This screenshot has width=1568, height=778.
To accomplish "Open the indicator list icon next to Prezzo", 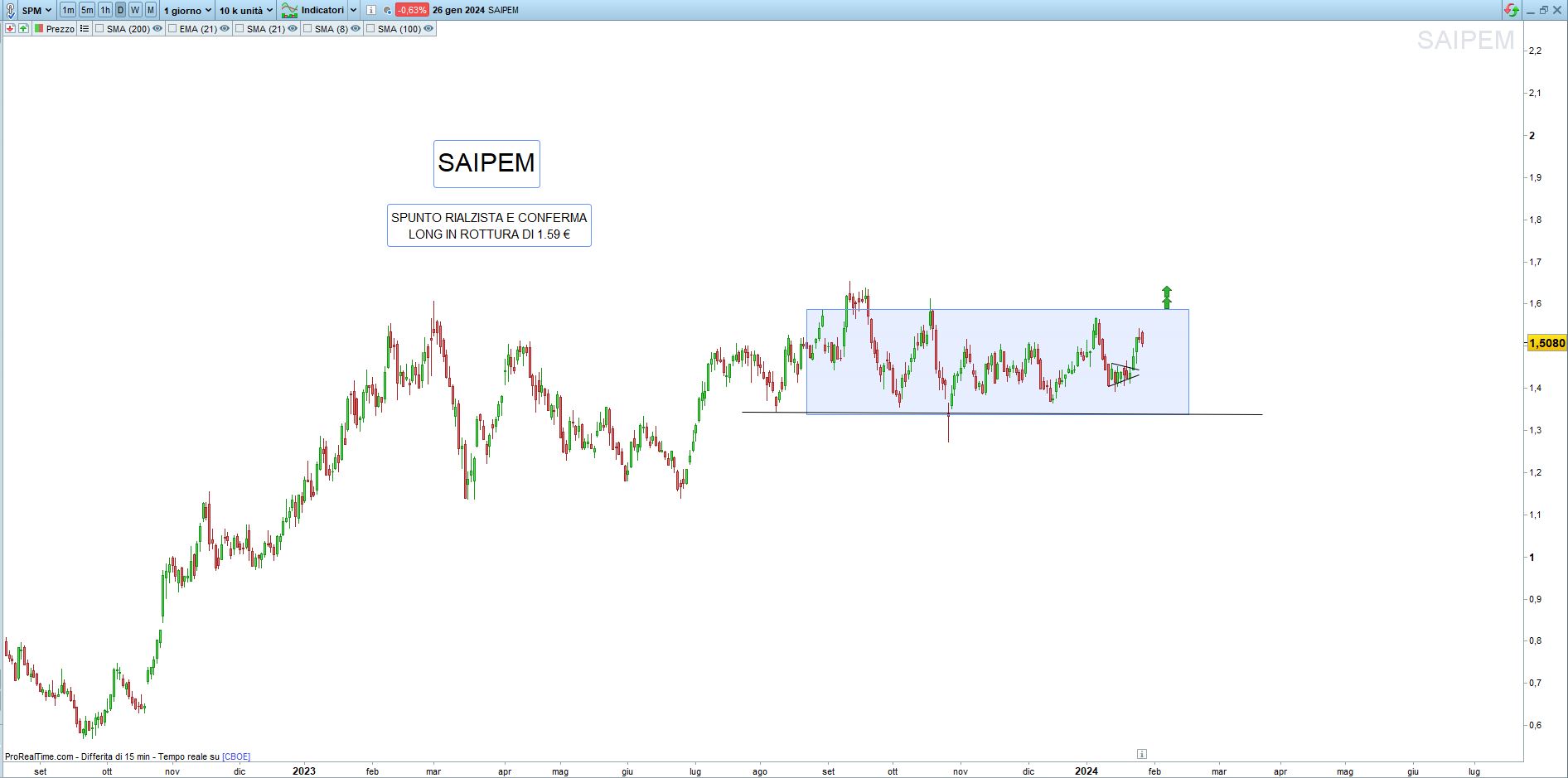I will (x=84, y=28).
